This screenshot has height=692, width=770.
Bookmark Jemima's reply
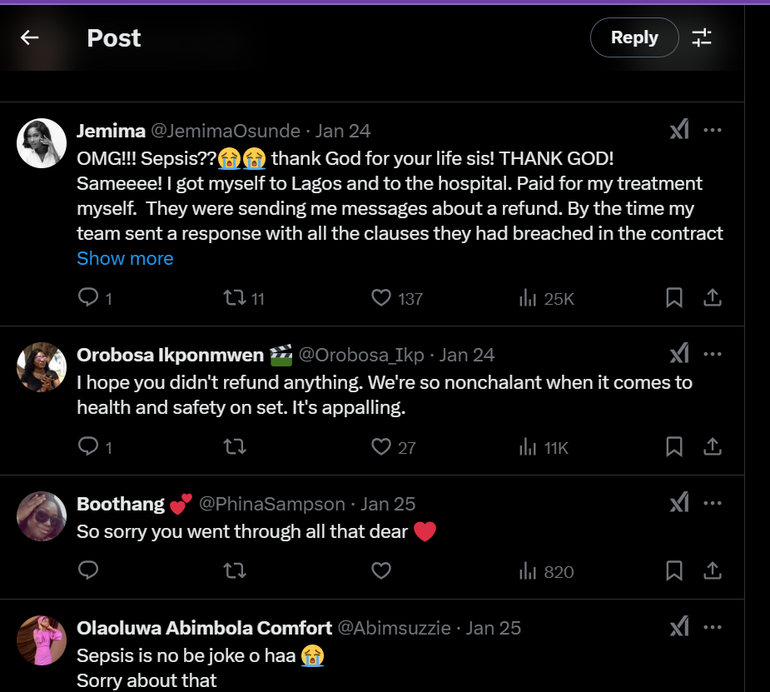pos(674,298)
